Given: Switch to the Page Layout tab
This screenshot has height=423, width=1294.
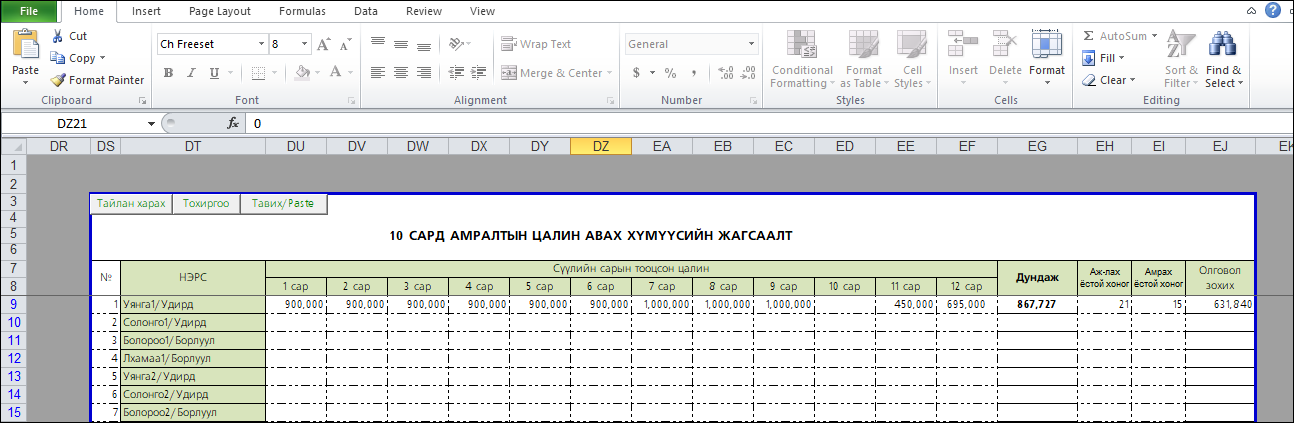Looking at the screenshot, I should pos(219,11).
